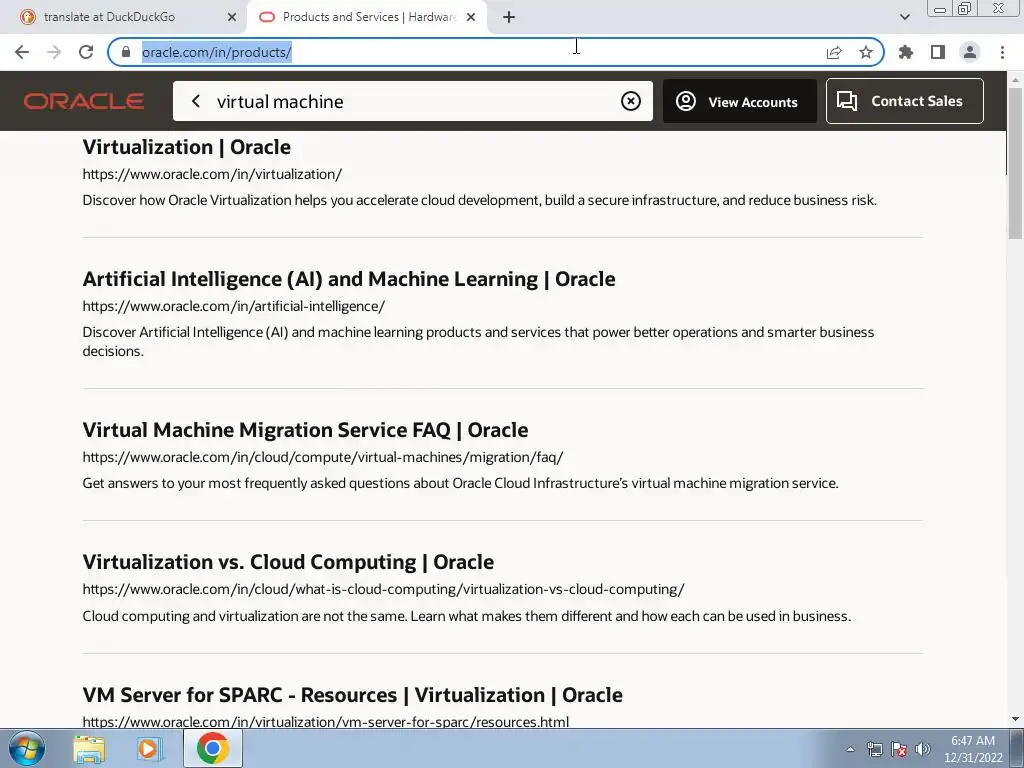
Task: Select the Products and Services tab
Action: (367, 17)
